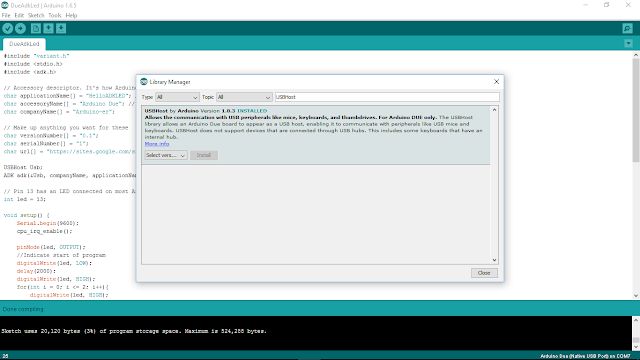Close Library Manager with the X button
The width and height of the screenshot is (640, 360).
[496, 82]
